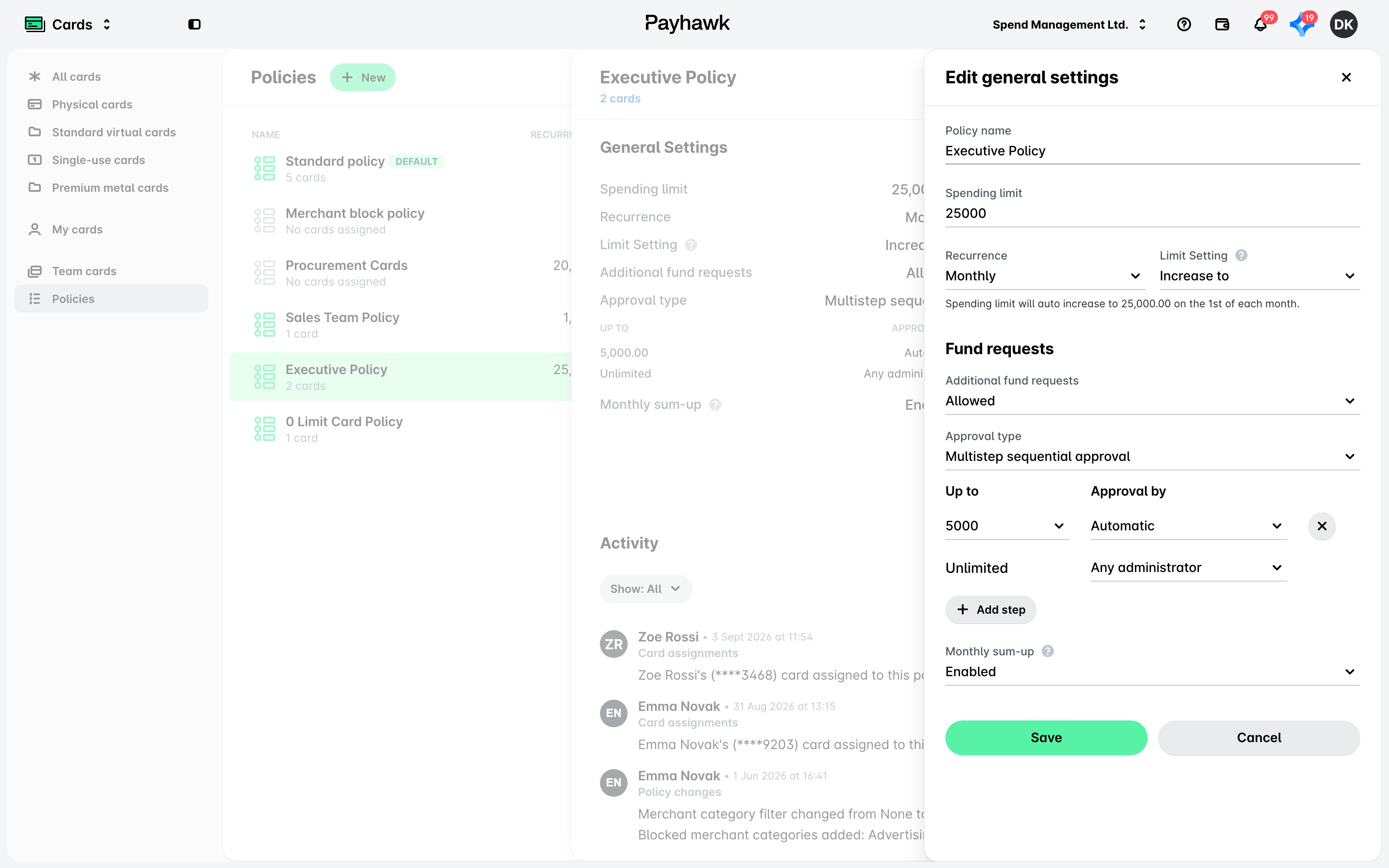Select Executive Policy row
The image size is (1389, 868).
click(401, 377)
